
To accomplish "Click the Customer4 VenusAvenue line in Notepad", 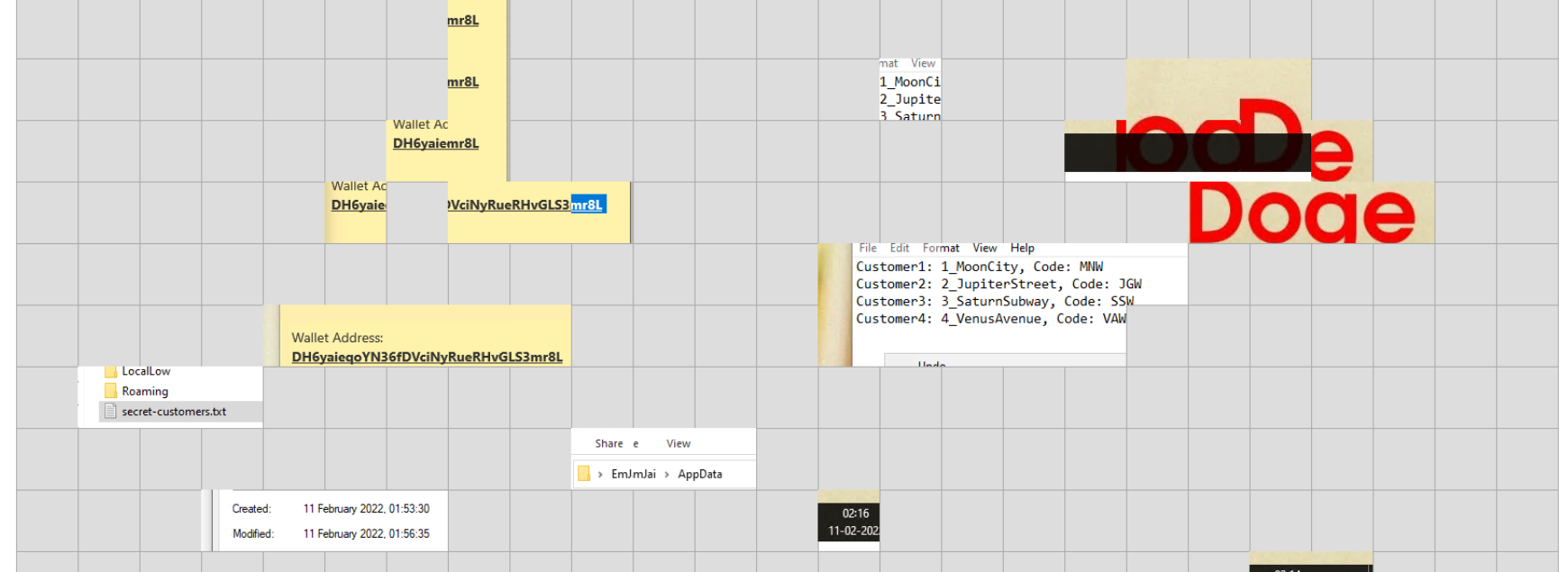I will click(x=989, y=319).
